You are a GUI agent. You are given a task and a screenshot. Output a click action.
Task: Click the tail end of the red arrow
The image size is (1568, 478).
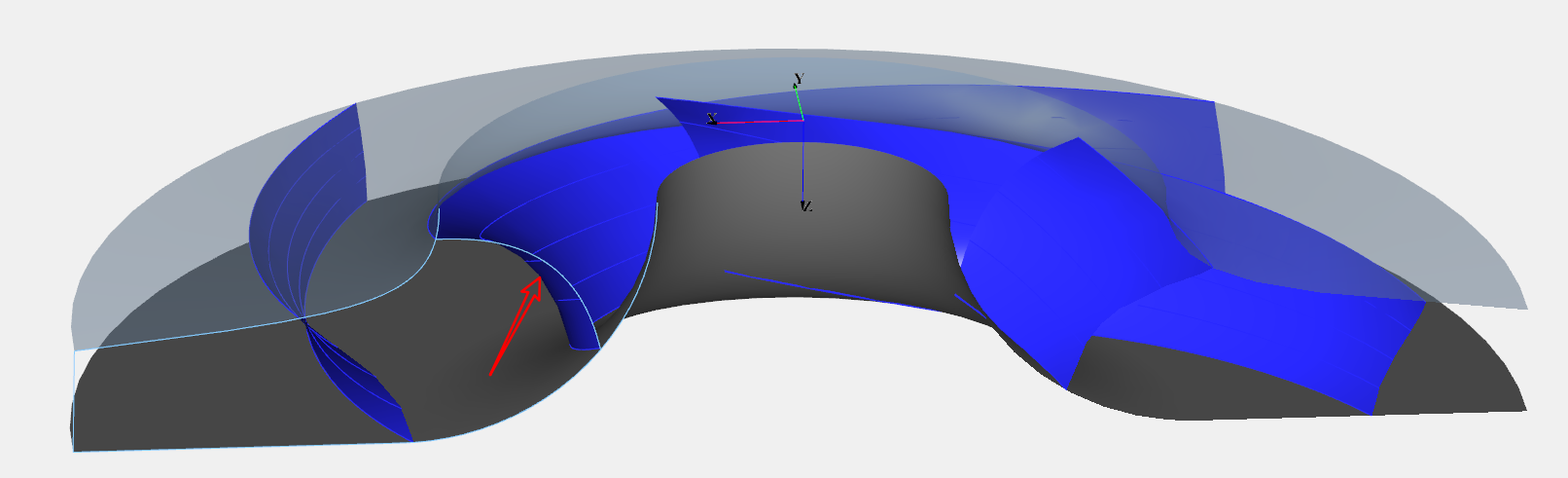[491, 373]
